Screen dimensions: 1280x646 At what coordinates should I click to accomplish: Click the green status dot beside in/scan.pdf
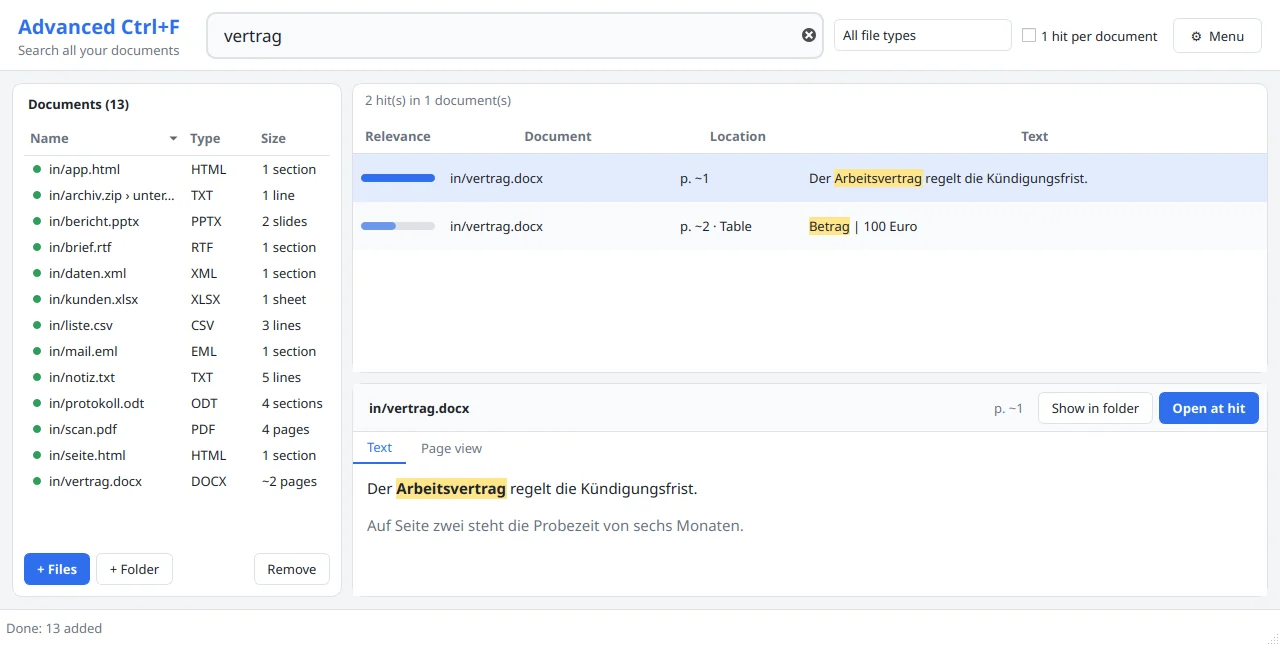point(37,430)
